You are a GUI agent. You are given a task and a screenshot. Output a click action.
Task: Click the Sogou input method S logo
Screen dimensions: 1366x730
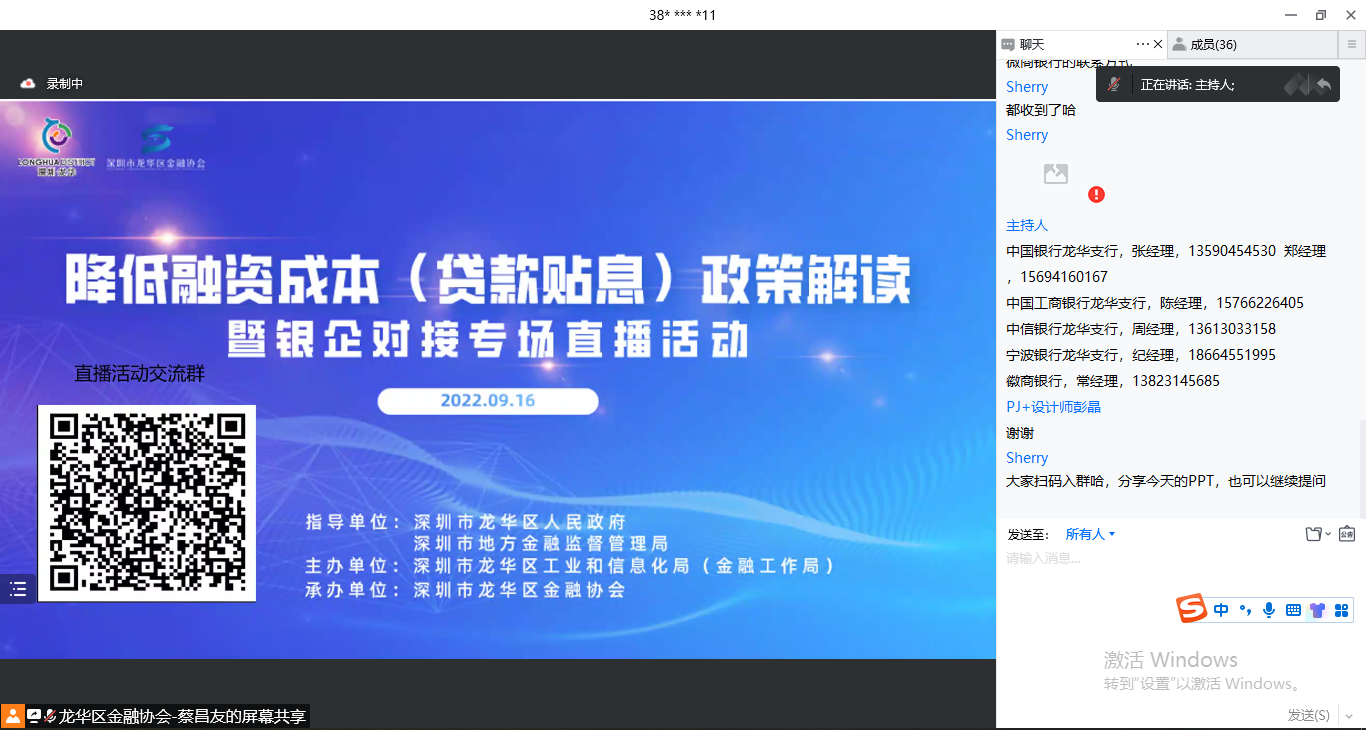coord(1191,608)
